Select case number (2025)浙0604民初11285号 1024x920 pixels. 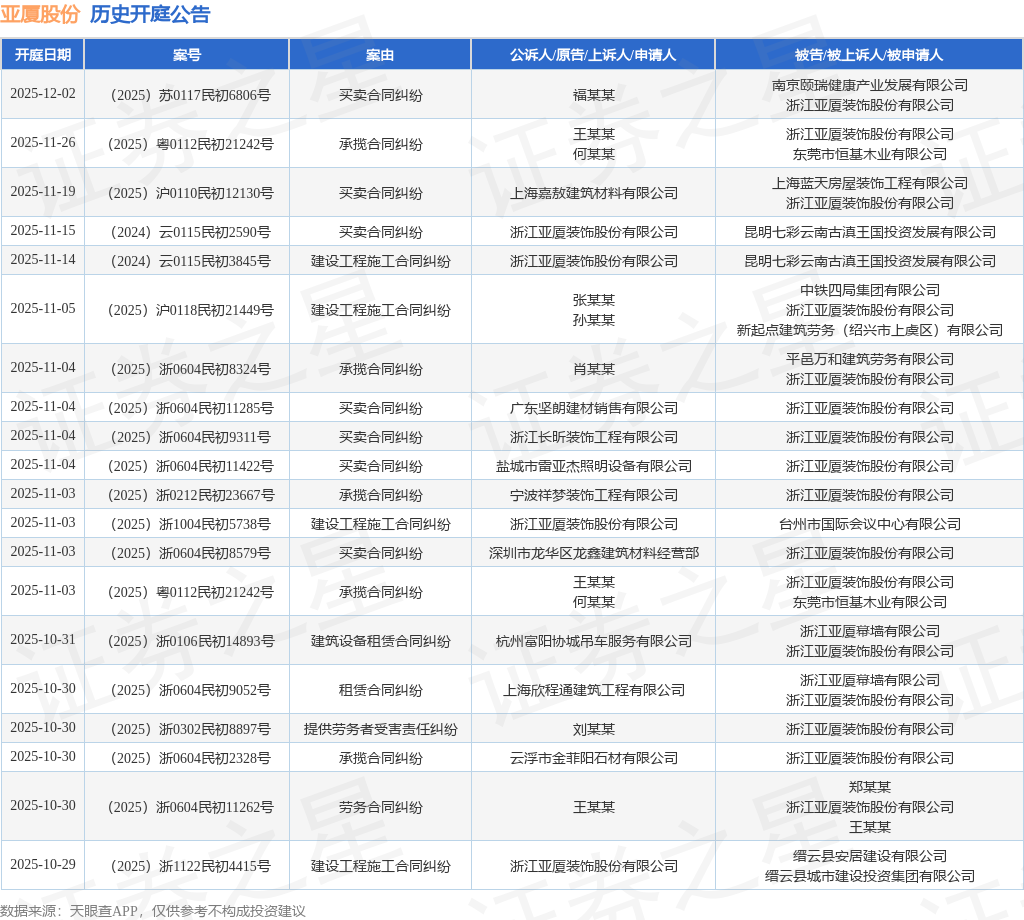coord(187,408)
